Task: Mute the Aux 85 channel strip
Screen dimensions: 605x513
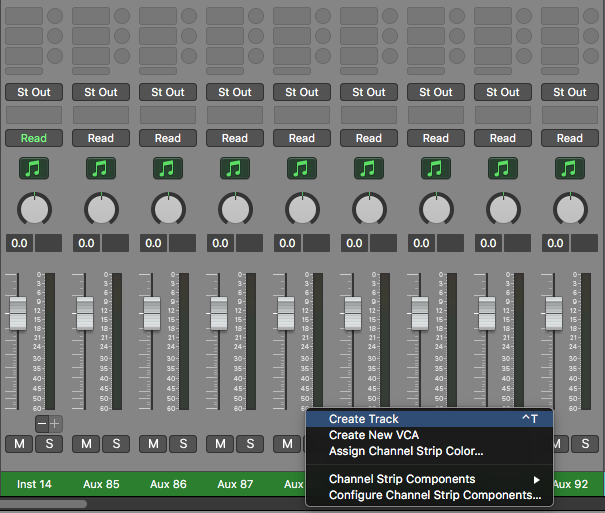Action: click(x=86, y=444)
